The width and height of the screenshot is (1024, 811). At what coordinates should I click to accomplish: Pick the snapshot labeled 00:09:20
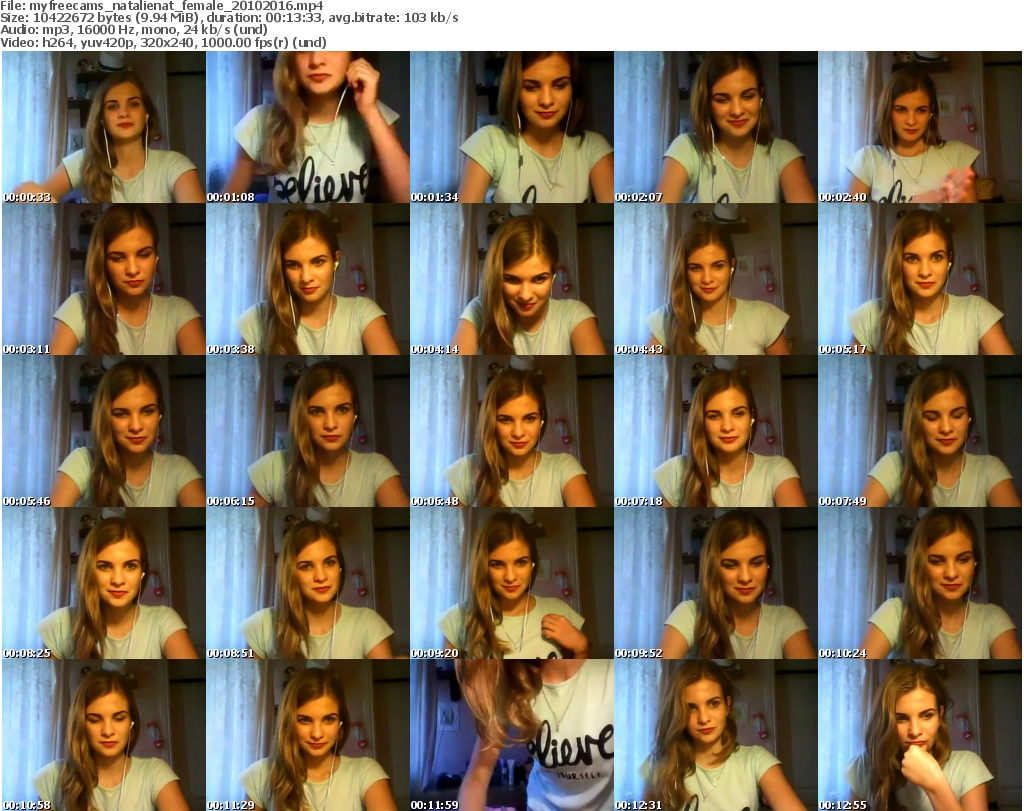tap(512, 583)
